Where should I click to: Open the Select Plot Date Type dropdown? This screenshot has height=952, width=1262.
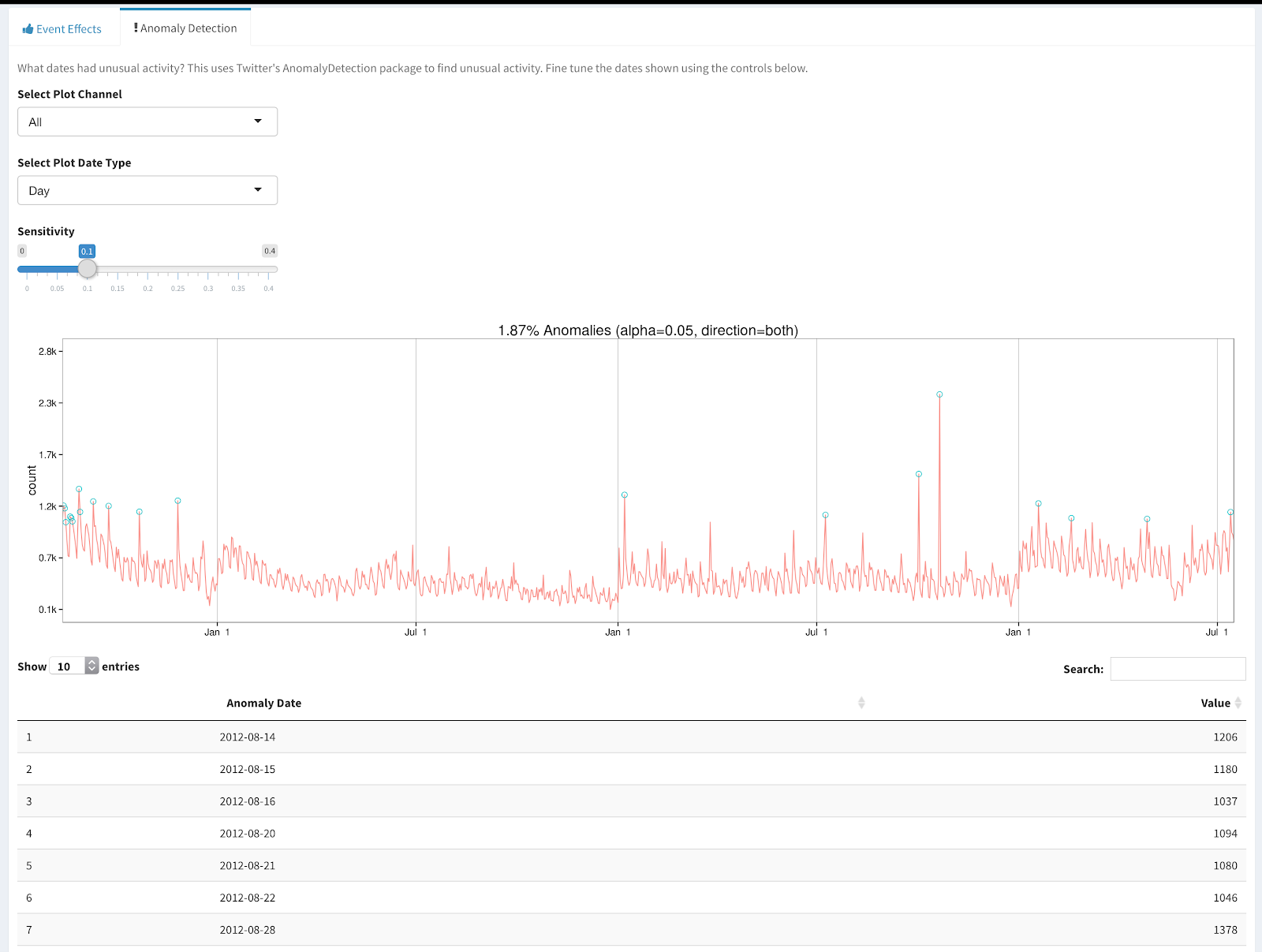pyautogui.click(x=147, y=190)
